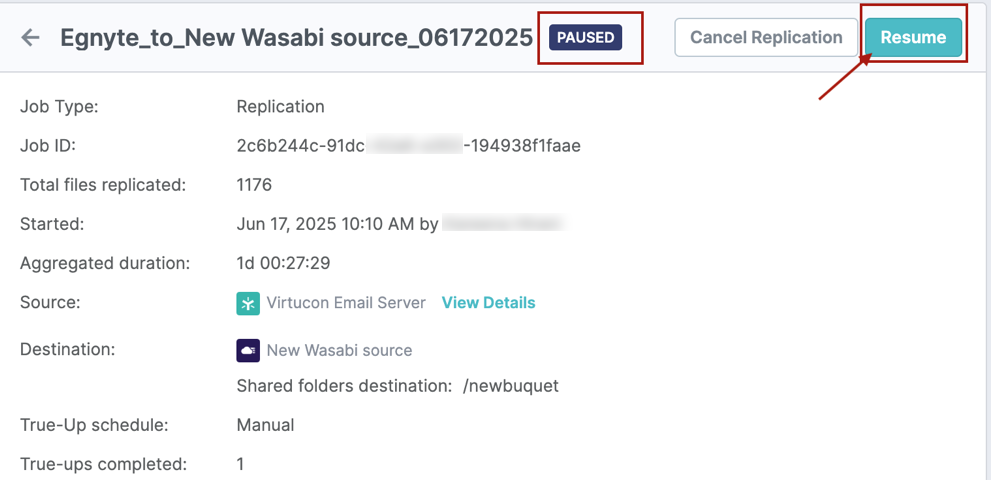Click the Egnyte source icon
991x480 pixels.
(248, 303)
